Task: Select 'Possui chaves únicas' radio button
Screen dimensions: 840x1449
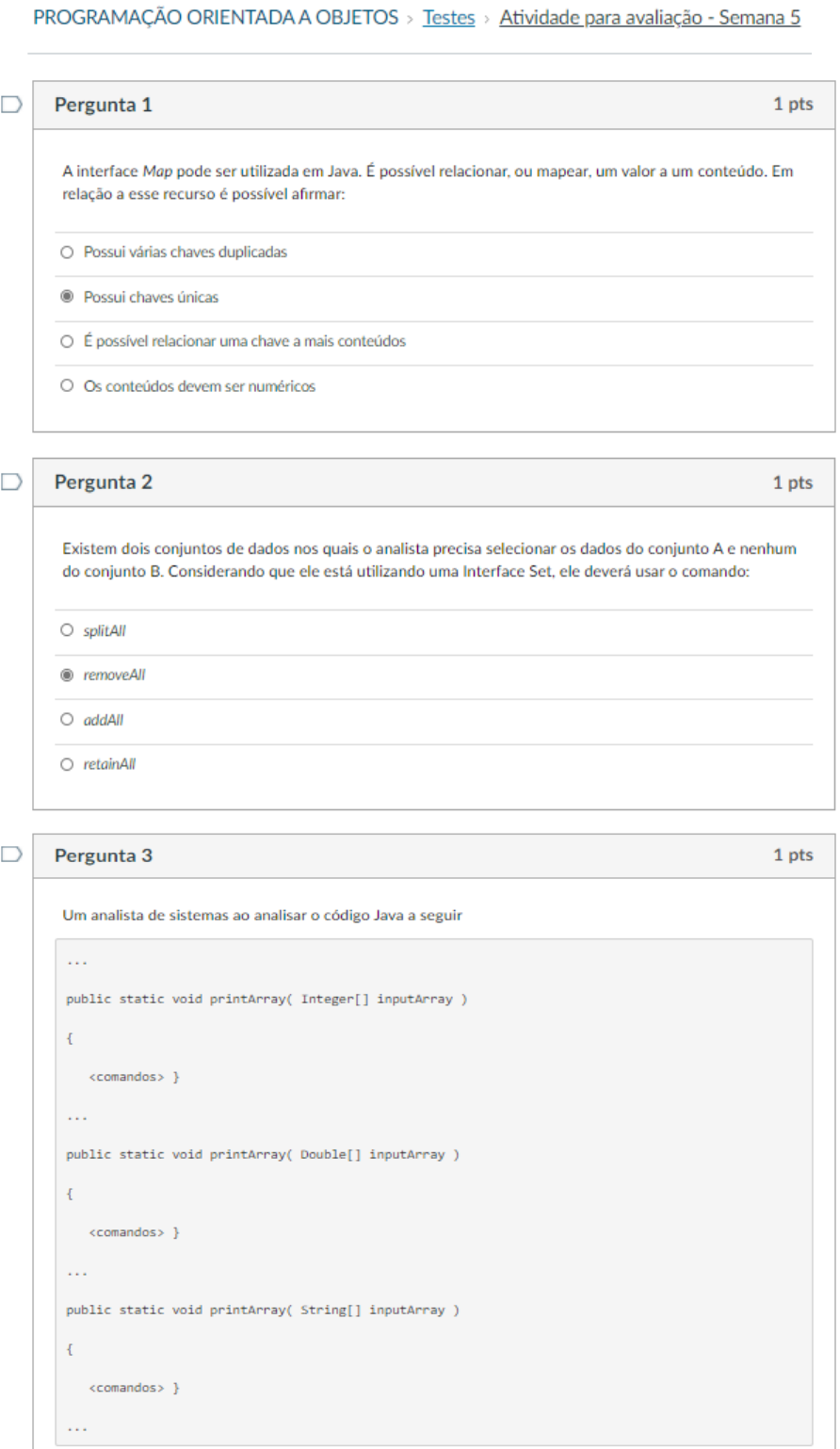Action: click(66, 298)
